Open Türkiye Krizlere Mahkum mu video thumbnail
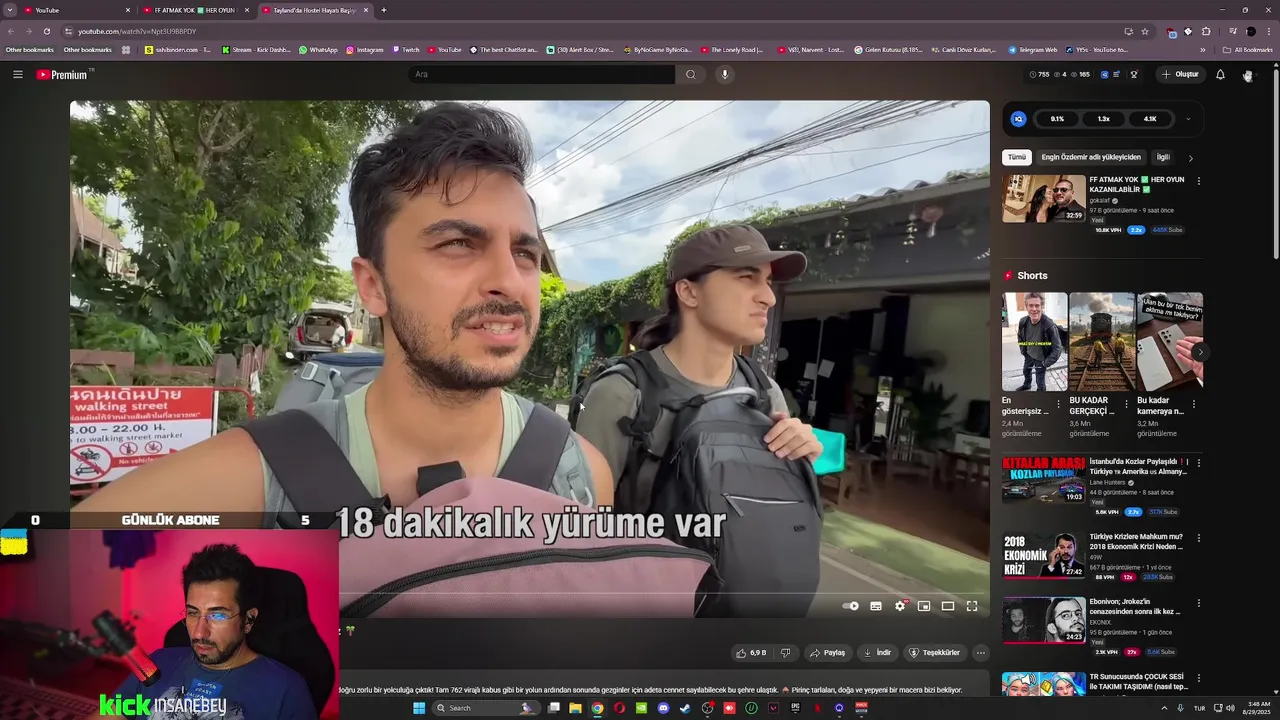 pos(1044,555)
